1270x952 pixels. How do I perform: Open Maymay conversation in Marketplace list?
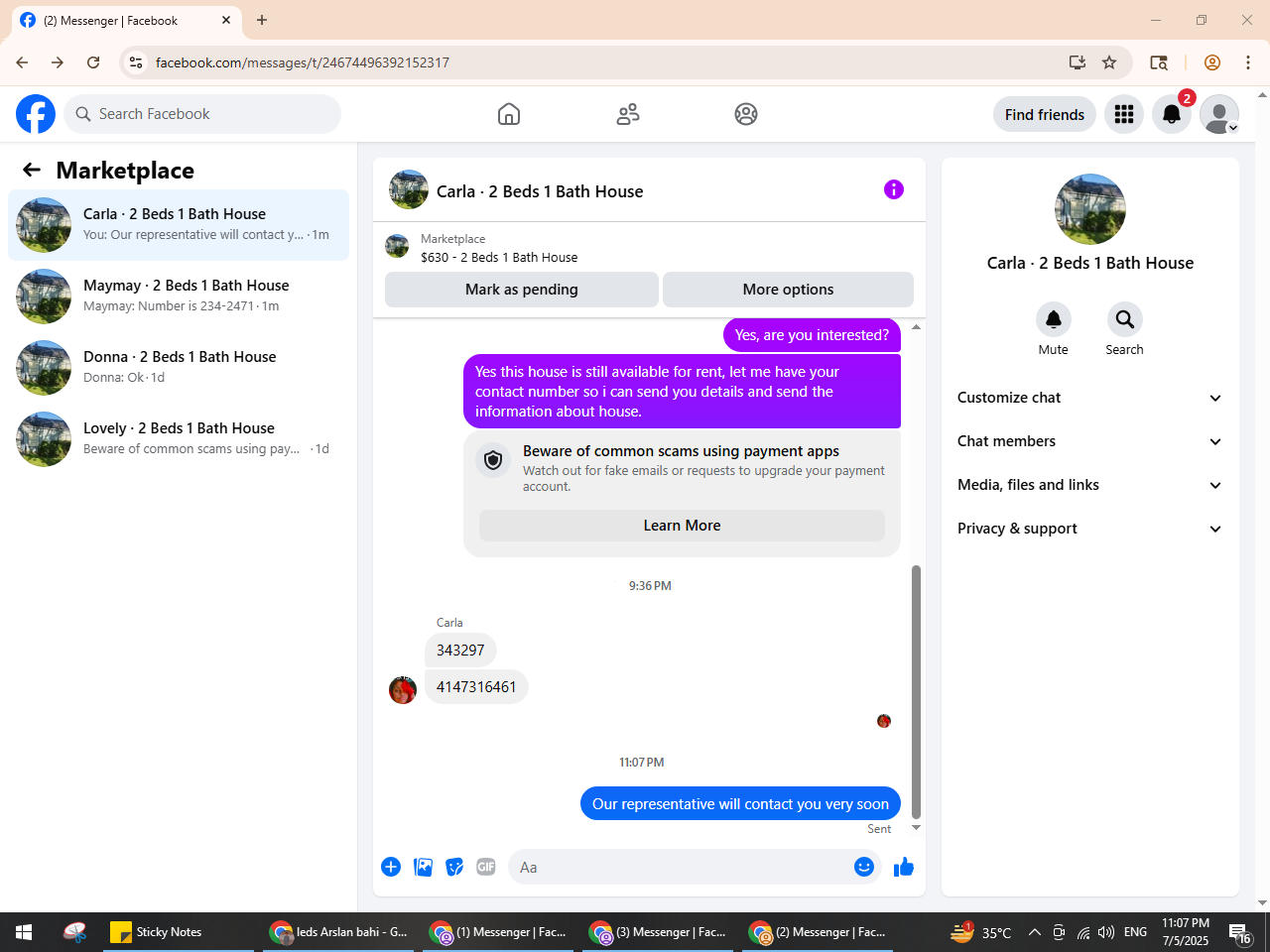179,297
